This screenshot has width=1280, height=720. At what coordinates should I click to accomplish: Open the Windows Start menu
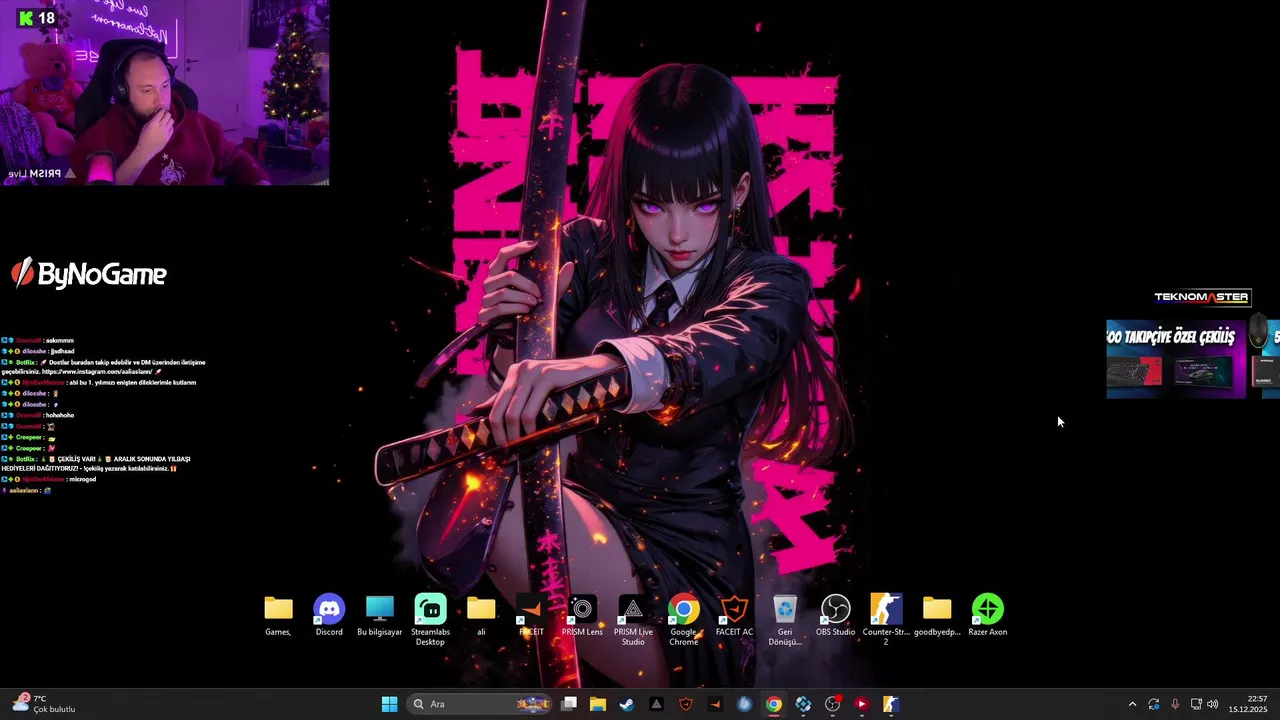pos(389,704)
